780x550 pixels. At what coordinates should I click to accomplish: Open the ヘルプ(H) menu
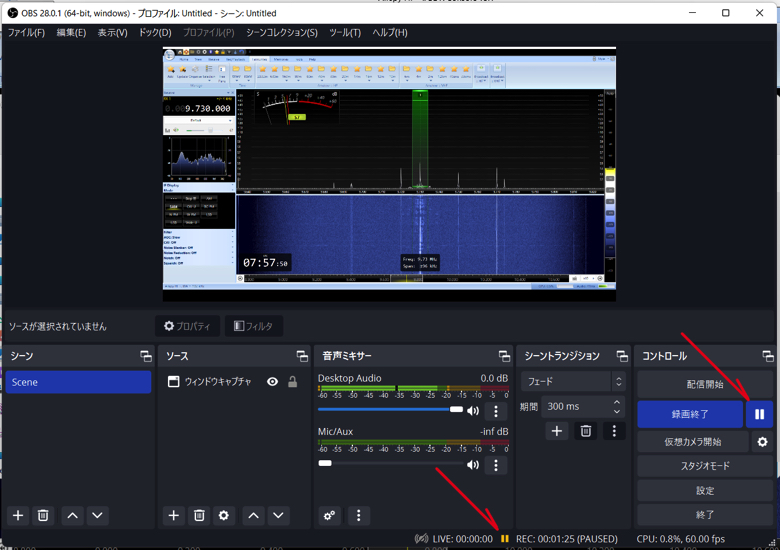coord(390,33)
